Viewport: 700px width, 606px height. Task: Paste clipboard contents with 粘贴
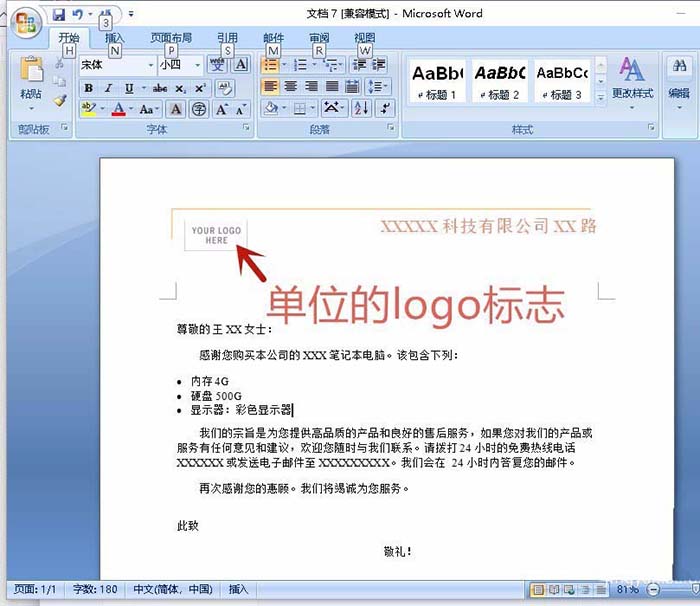click(31, 83)
